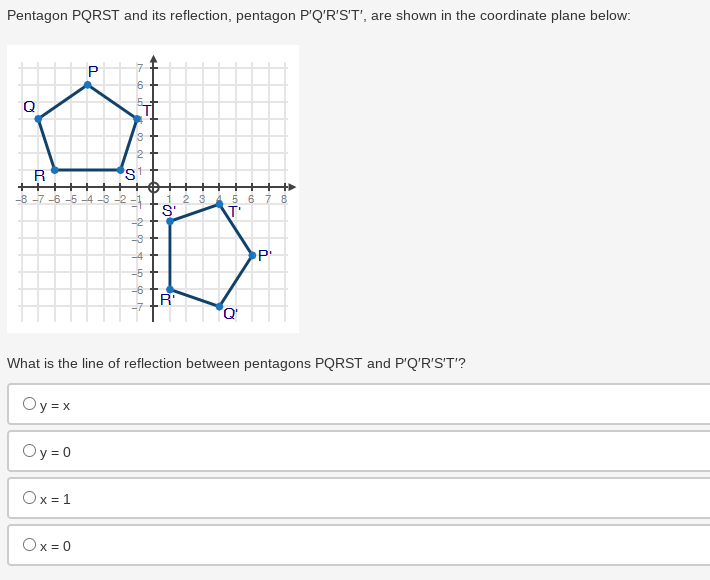Click reflected vertex Q' at the bottom
Viewport: 710px width, 580px height.
tap(220, 307)
